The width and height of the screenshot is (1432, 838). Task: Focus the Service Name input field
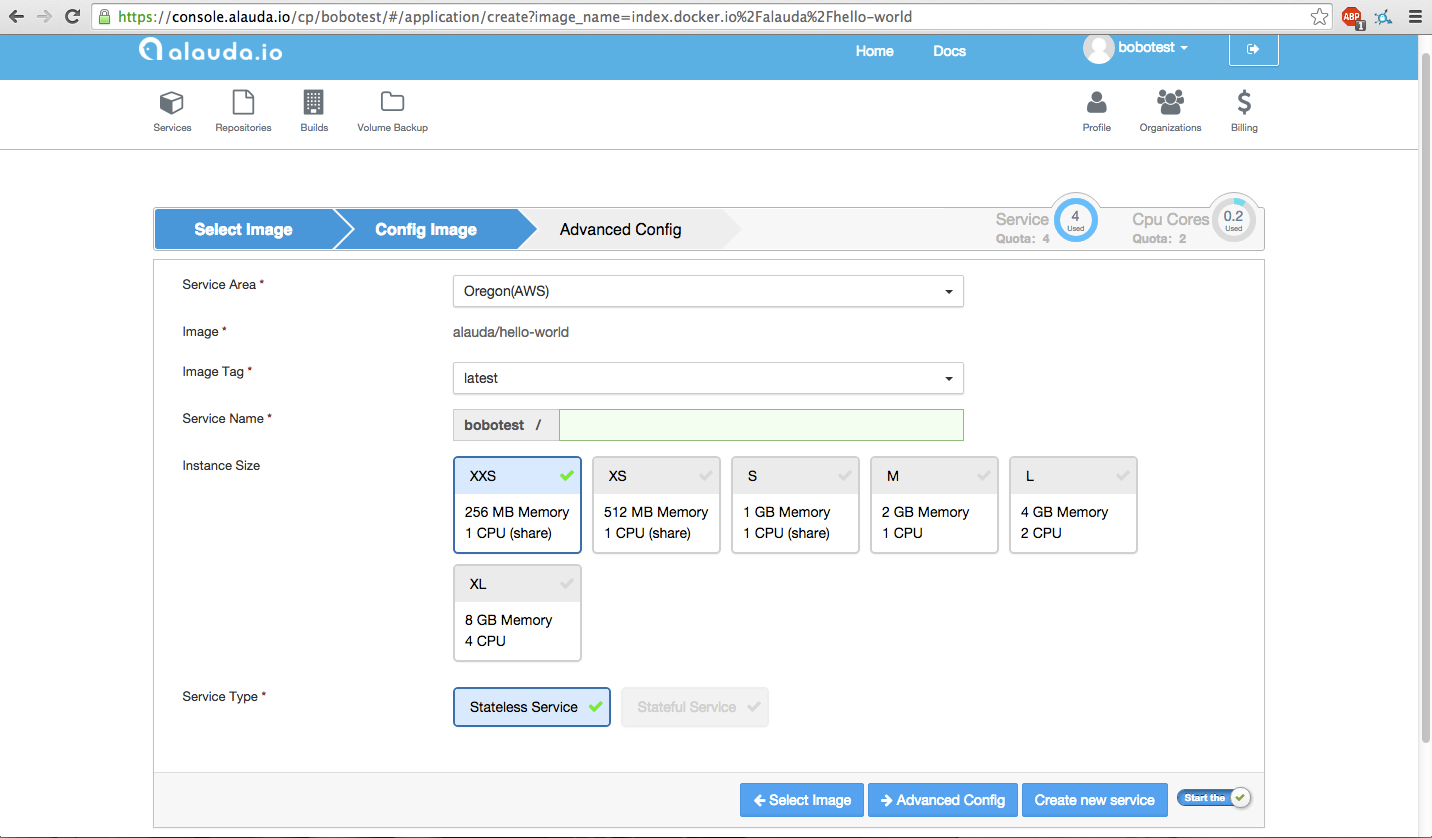[x=761, y=425]
